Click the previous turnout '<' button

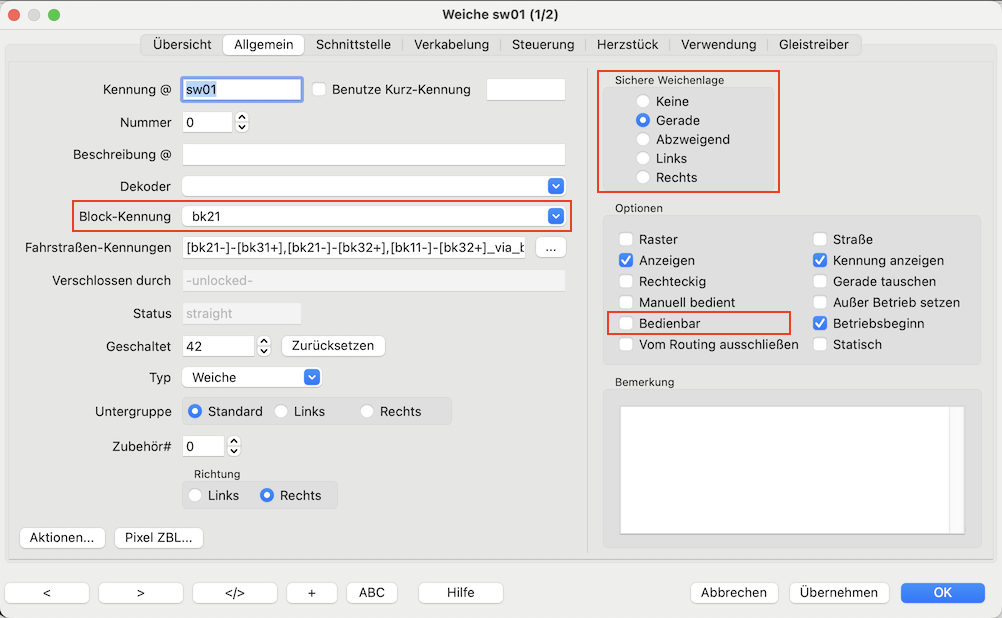point(47,592)
